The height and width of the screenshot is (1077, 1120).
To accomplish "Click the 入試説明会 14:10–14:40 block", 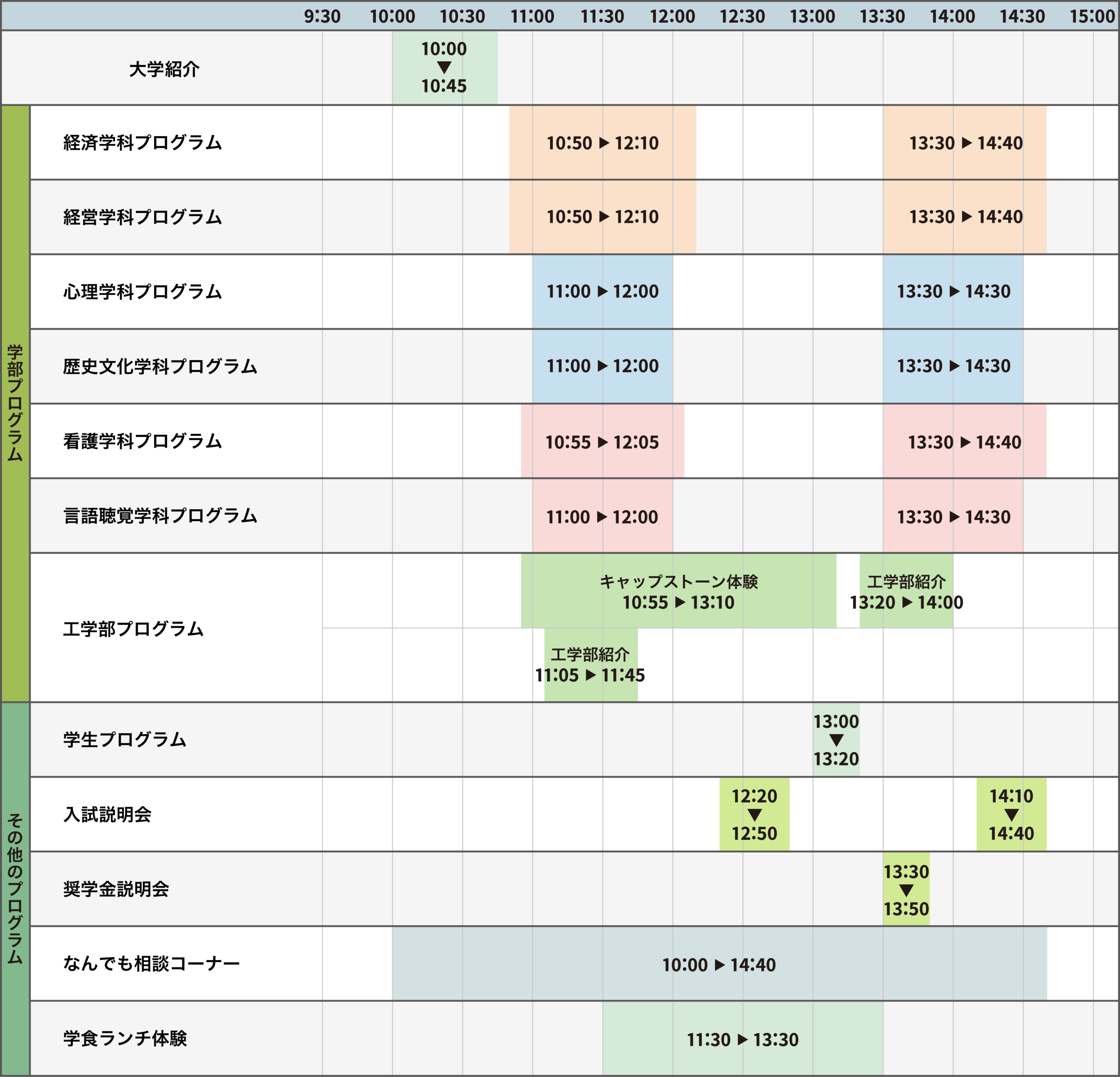I will (x=1011, y=814).
